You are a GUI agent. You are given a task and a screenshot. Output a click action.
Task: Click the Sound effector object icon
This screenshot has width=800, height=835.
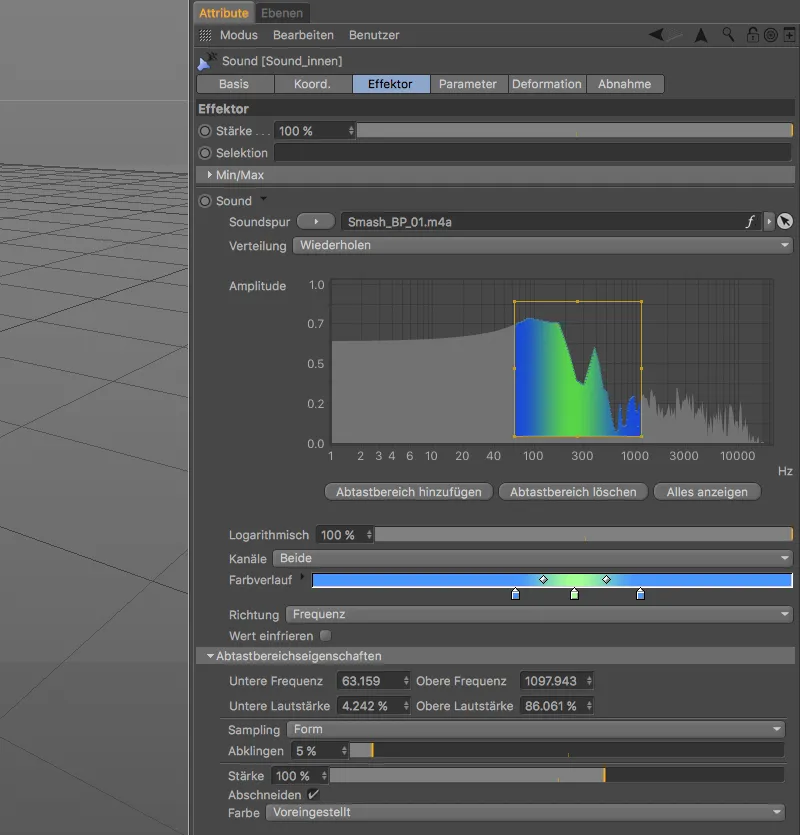tap(207, 61)
